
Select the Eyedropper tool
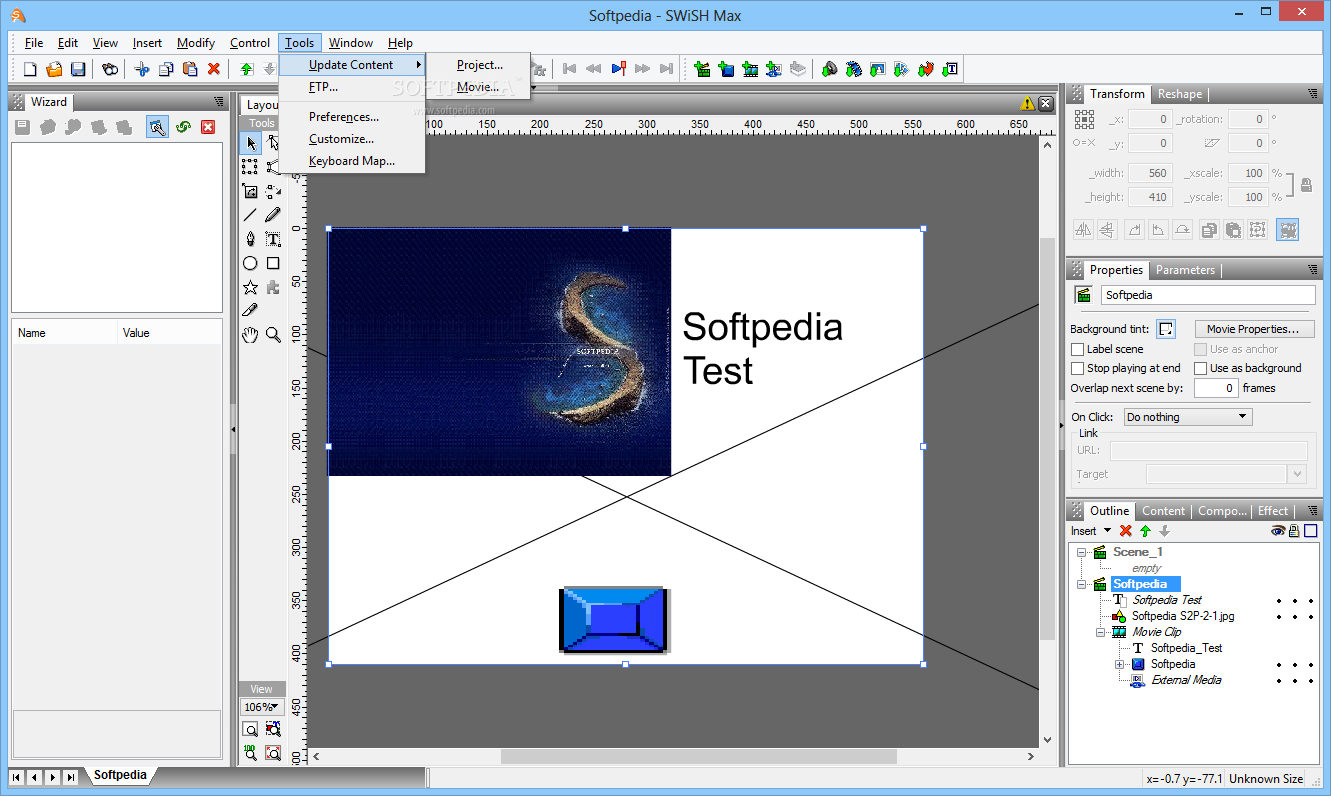250,311
